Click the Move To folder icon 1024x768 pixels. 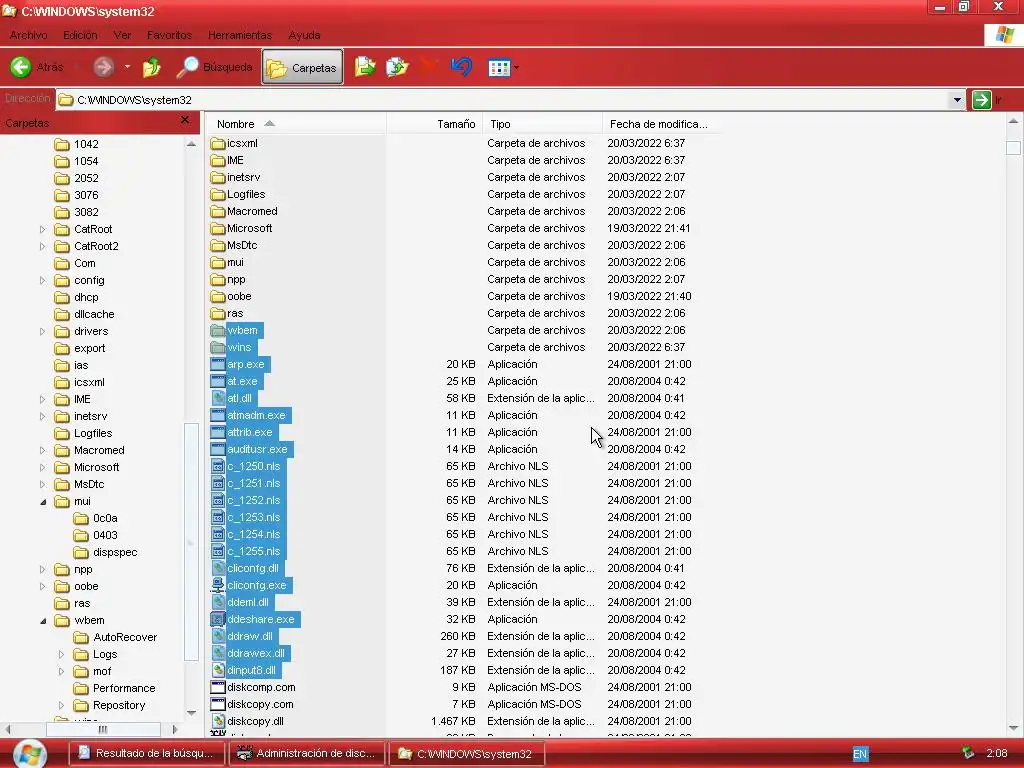pos(365,67)
